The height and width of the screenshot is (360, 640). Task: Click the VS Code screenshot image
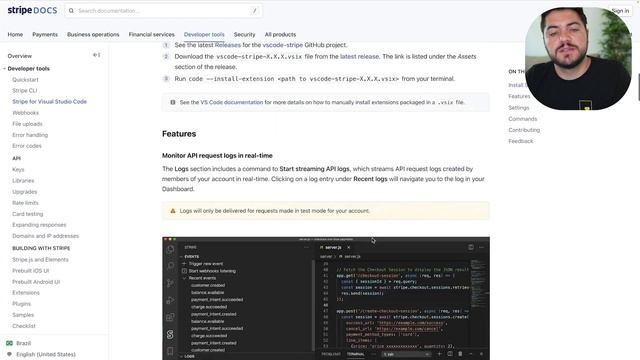pos(326,298)
